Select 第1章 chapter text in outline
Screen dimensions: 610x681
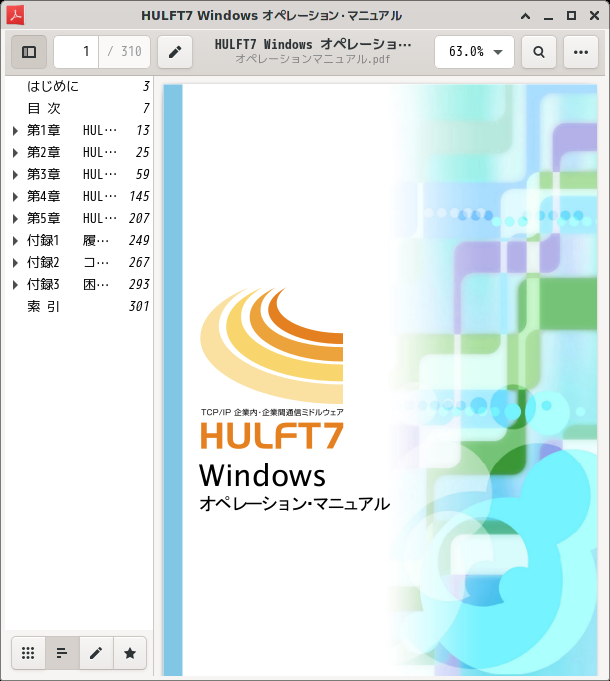[43, 130]
